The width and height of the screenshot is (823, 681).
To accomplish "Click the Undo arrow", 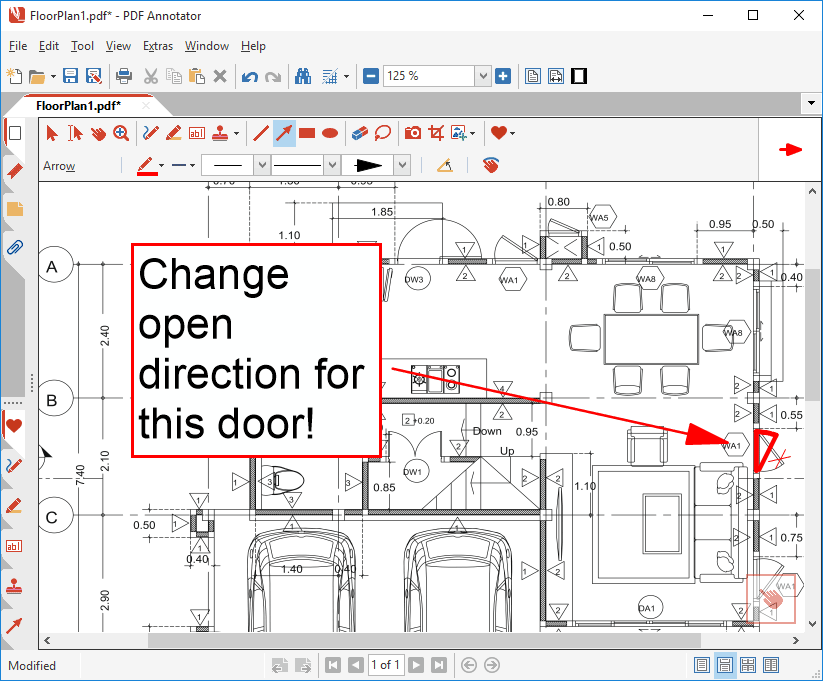I will (250, 77).
